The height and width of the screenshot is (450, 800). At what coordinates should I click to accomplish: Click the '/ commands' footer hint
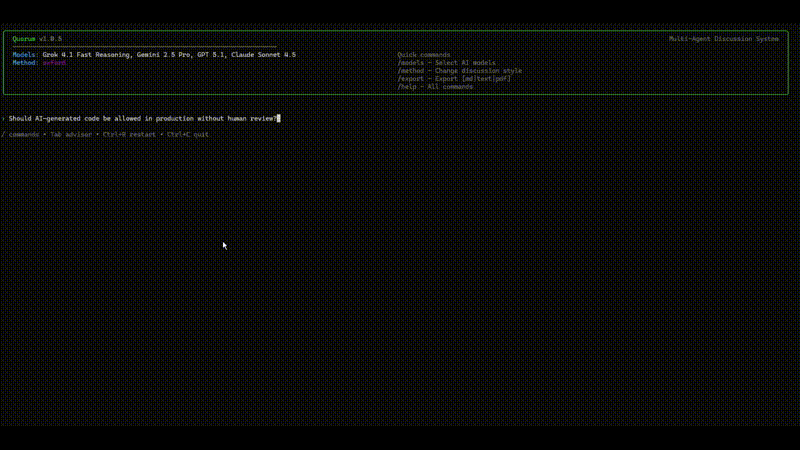coord(20,135)
